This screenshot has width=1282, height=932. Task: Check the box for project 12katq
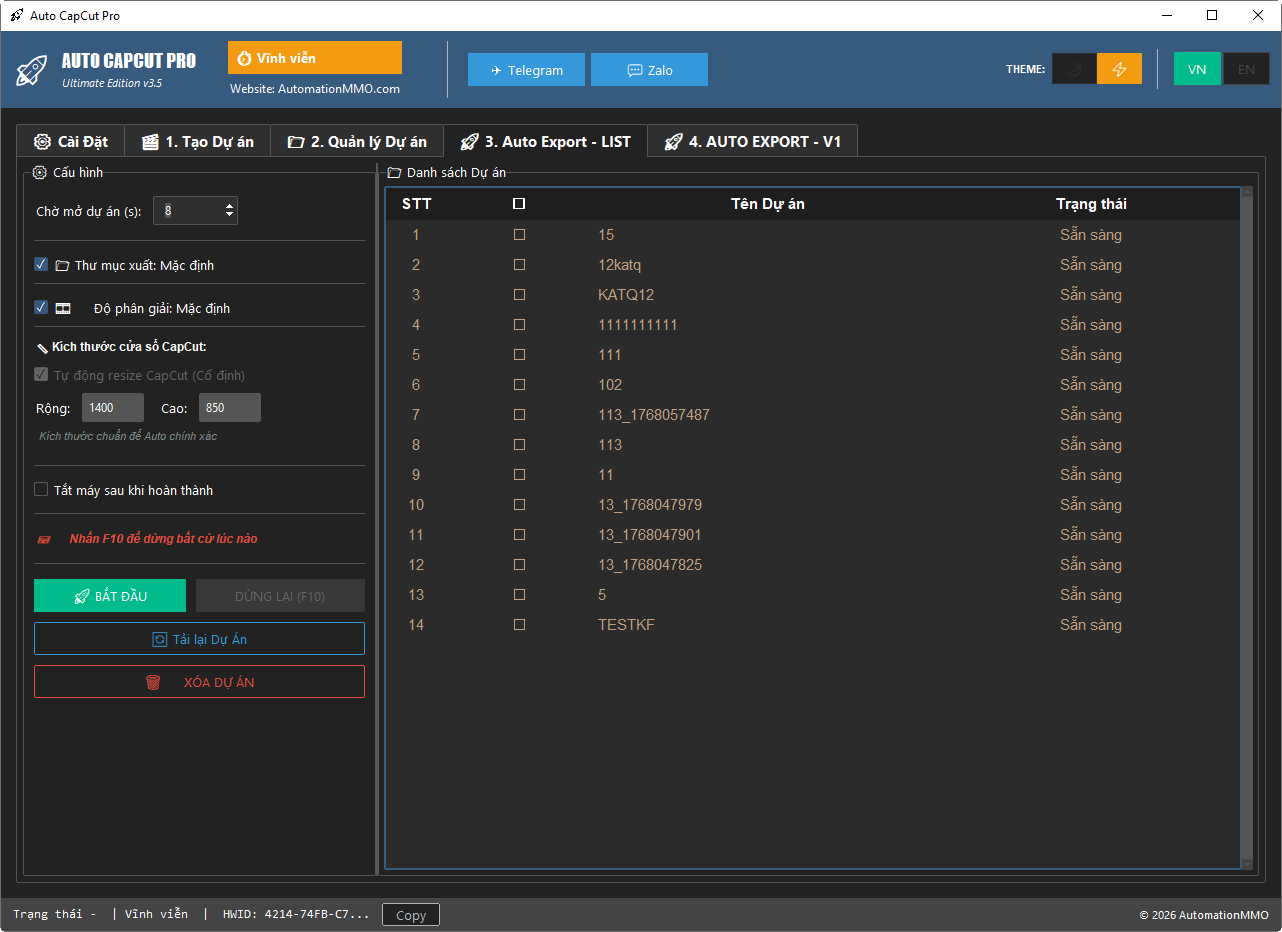tap(519, 265)
